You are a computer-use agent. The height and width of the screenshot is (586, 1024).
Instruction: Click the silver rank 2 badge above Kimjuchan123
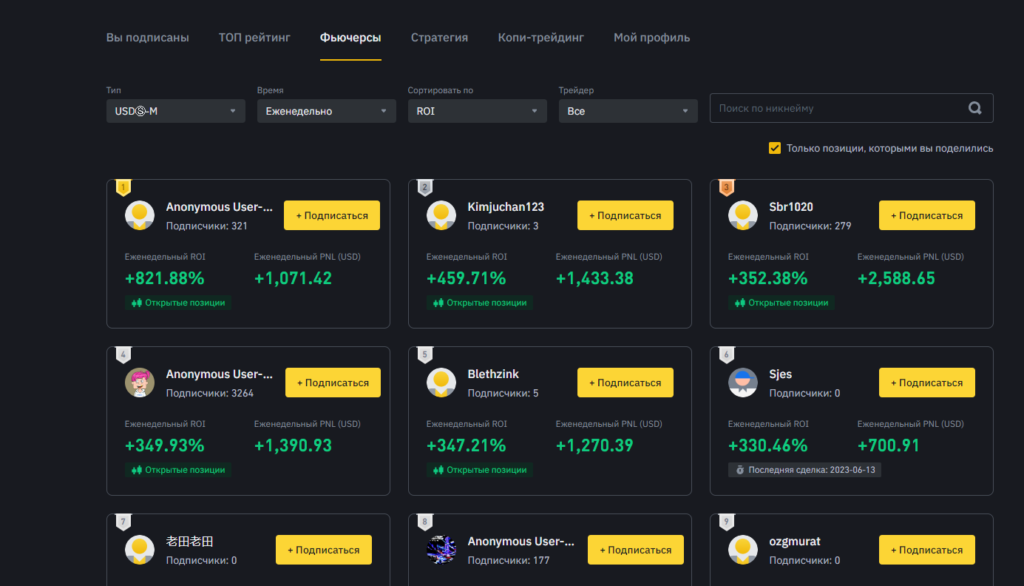(424, 186)
